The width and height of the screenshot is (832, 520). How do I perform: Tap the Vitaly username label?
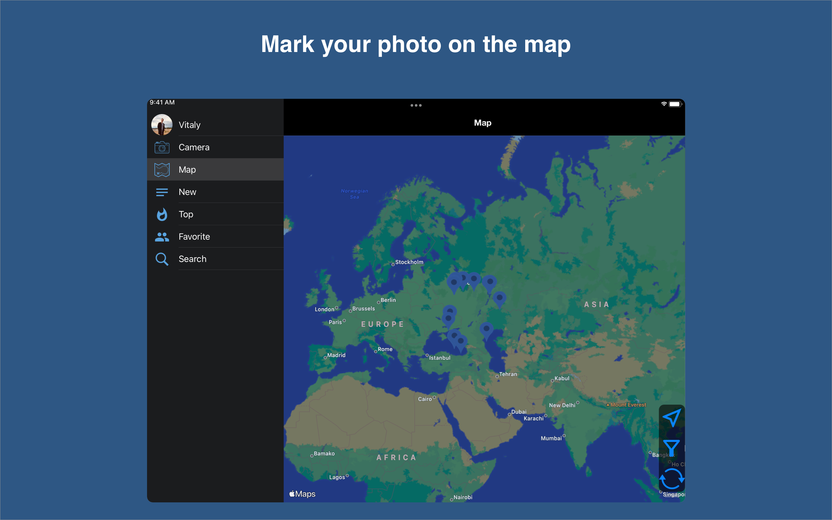click(x=189, y=125)
